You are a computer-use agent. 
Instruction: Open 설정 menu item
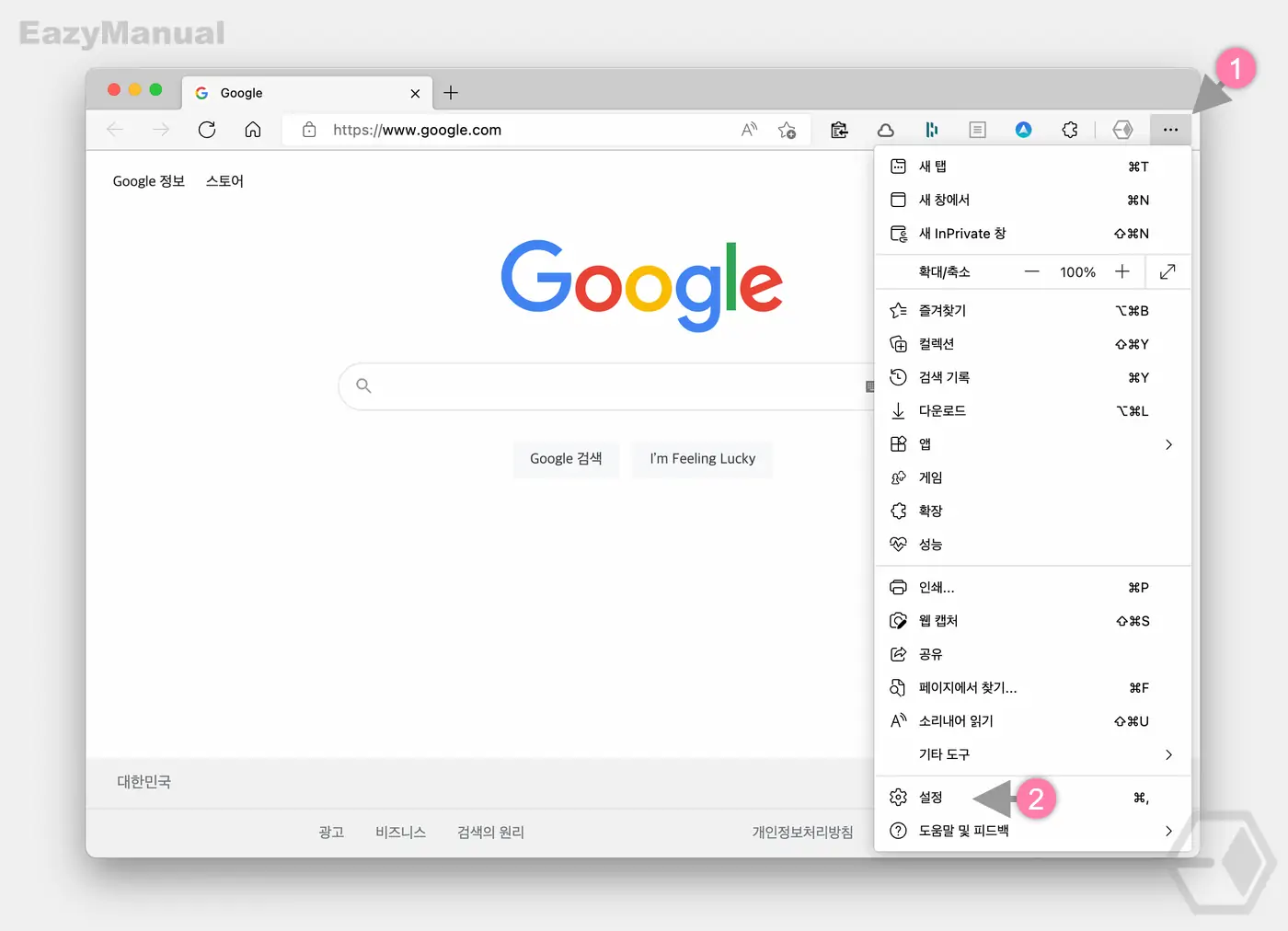click(x=1032, y=798)
